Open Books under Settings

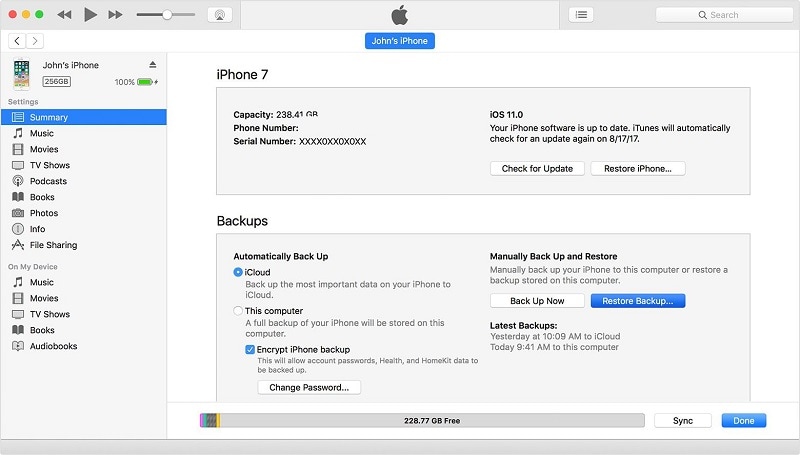tap(84, 197)
